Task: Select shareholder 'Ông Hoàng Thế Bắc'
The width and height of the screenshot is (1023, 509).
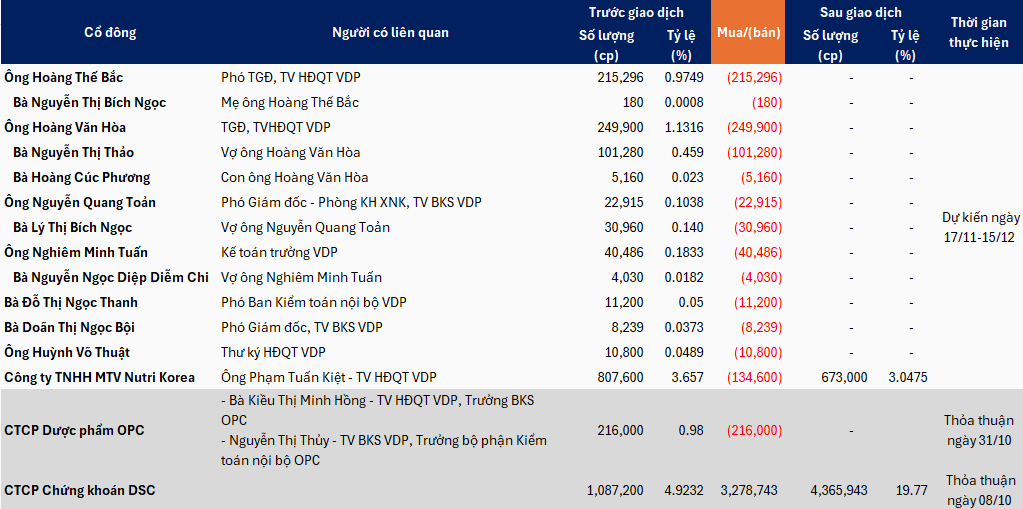Action: click(64, 77)
